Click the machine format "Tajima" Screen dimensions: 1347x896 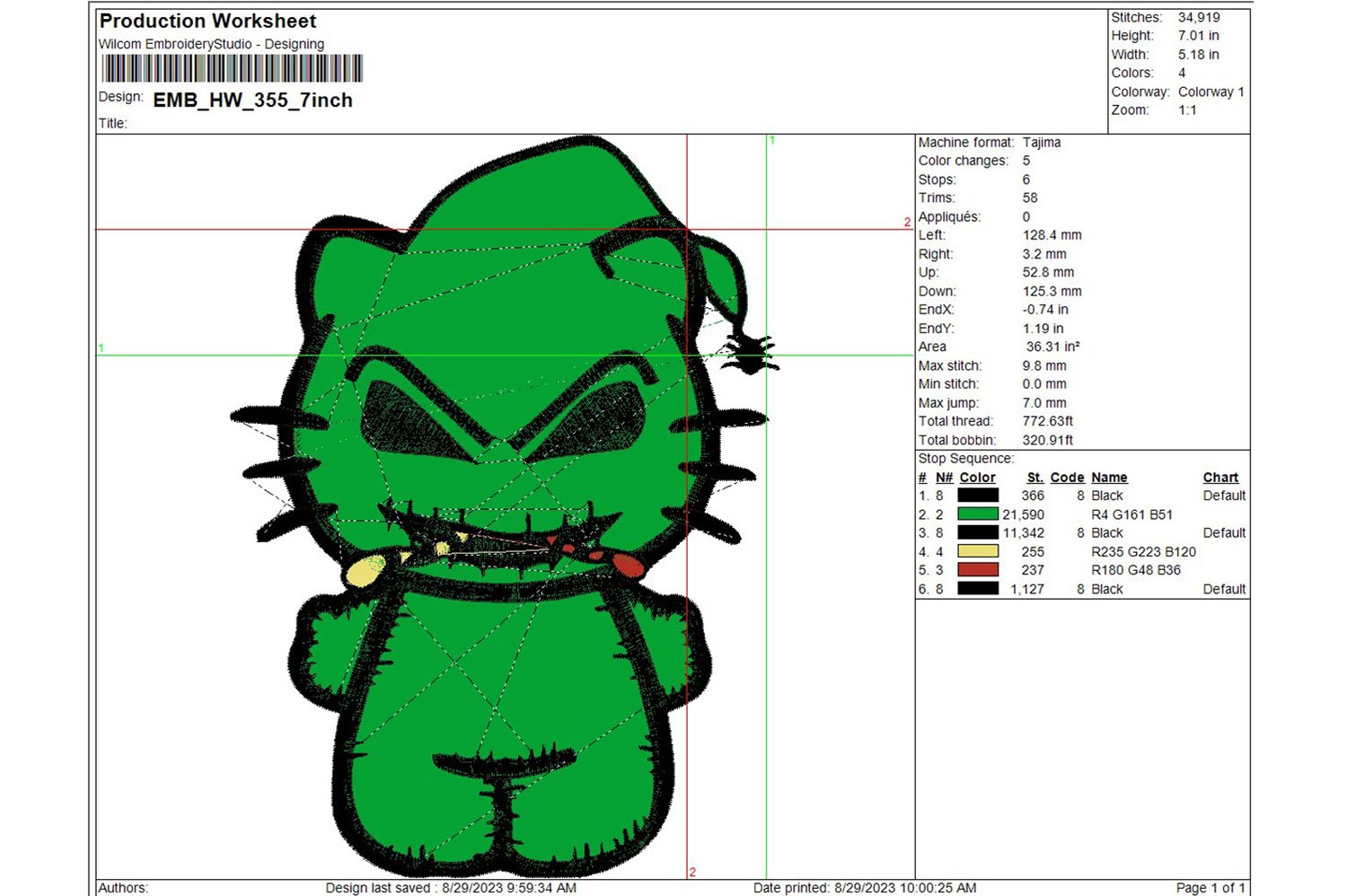coord(1042,143)
